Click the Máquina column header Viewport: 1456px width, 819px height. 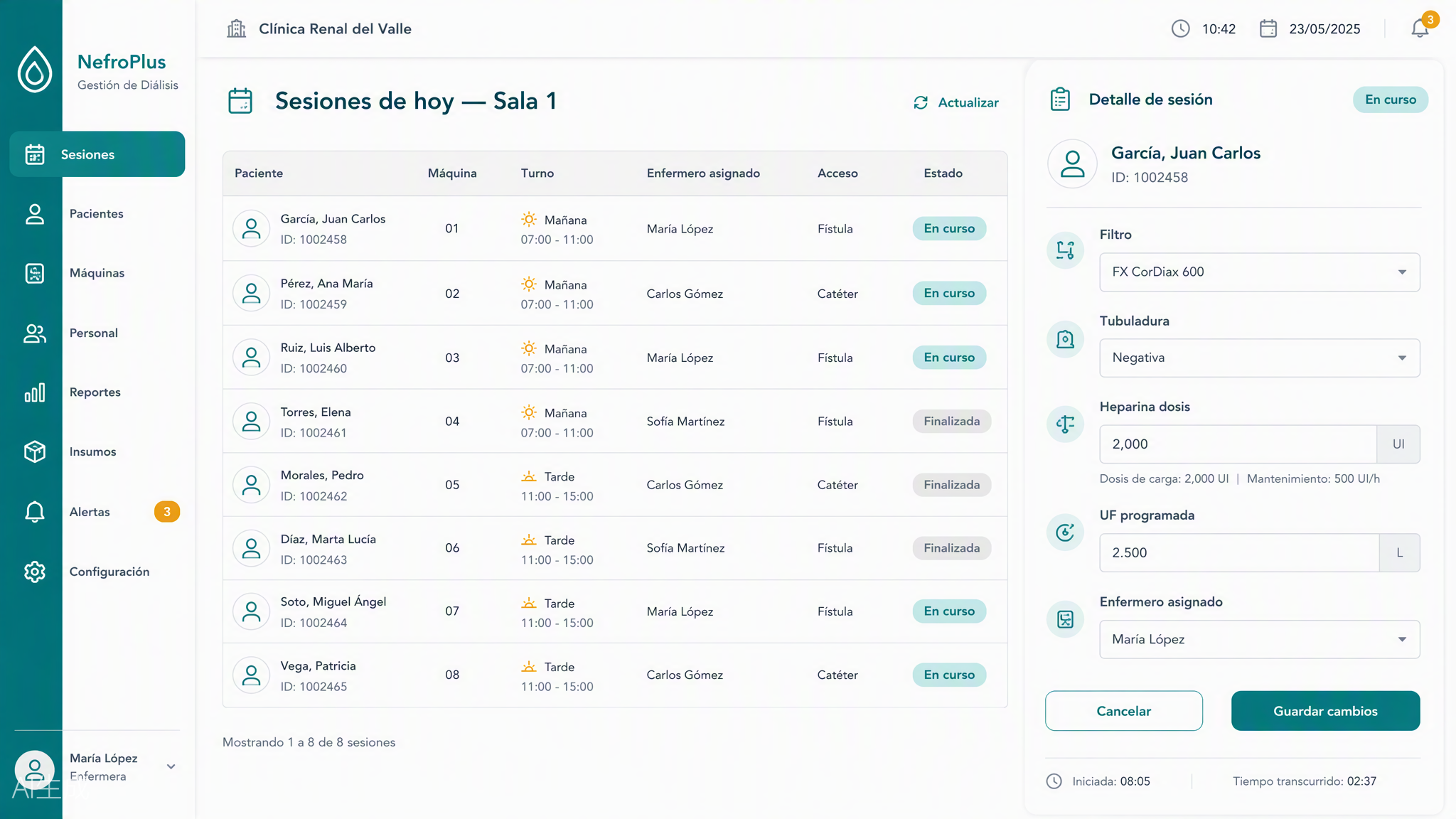coord(452,173)
